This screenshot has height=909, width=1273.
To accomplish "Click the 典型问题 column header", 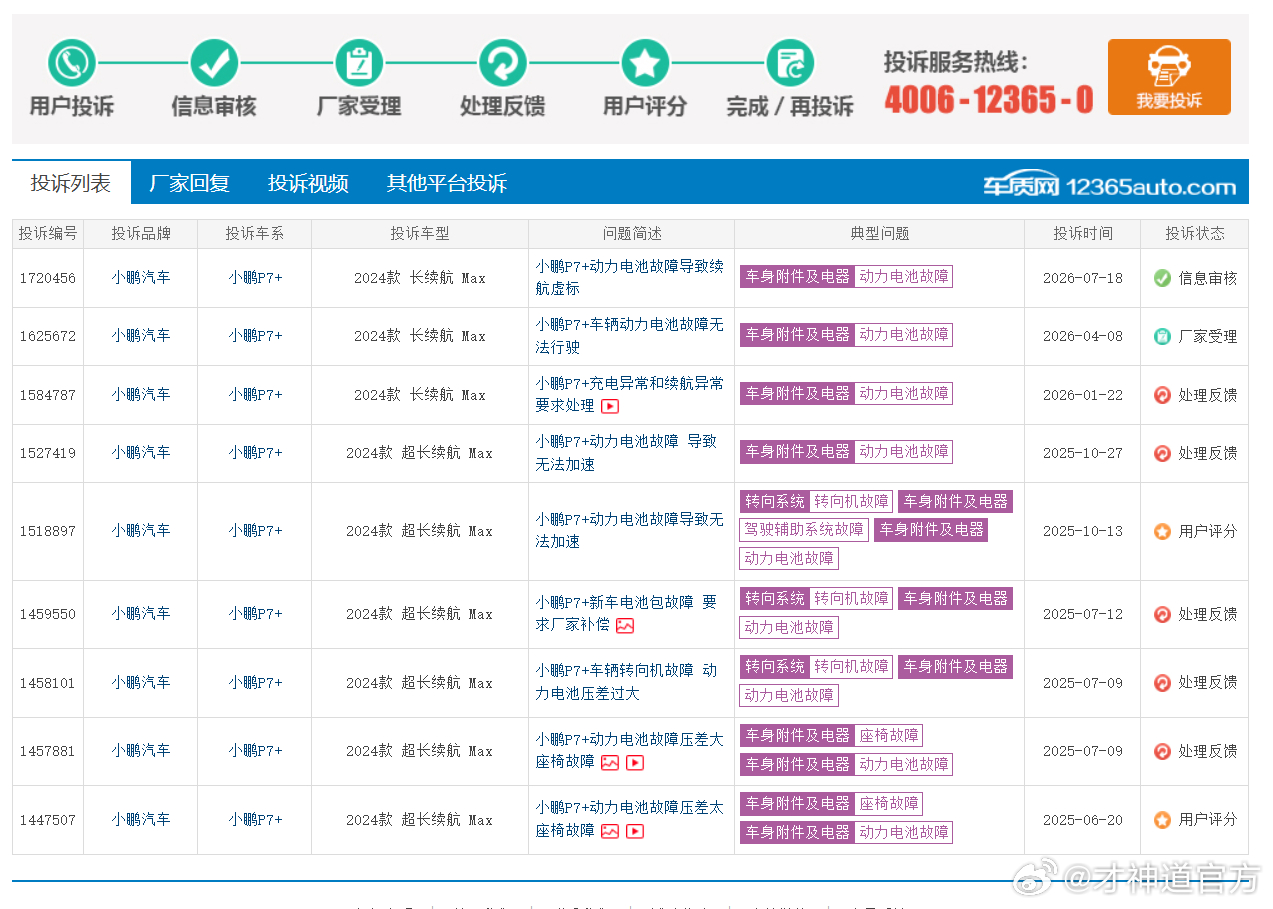I will point(879,234).
